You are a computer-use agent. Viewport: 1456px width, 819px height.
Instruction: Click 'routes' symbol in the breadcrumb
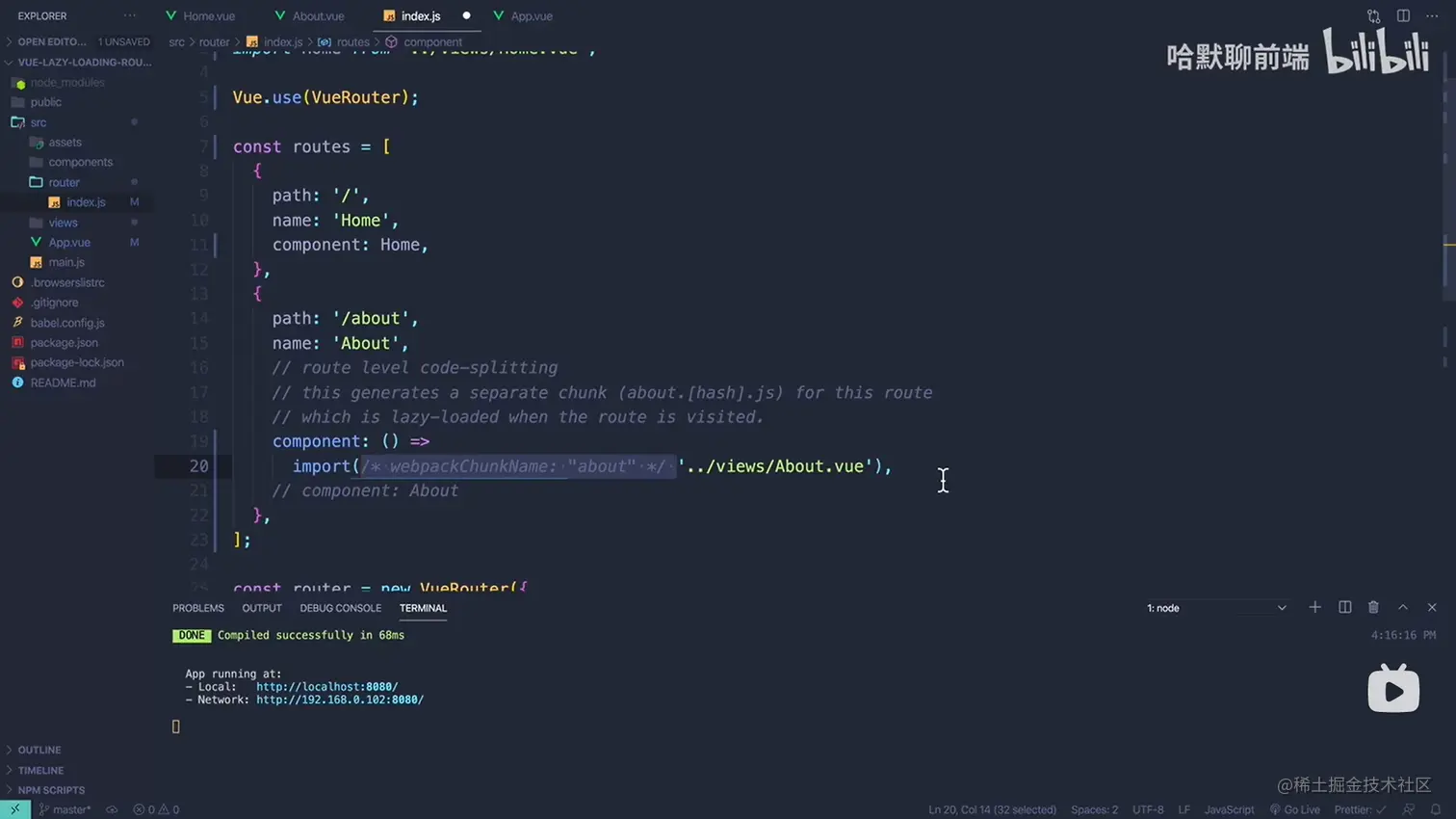[344, 42]
